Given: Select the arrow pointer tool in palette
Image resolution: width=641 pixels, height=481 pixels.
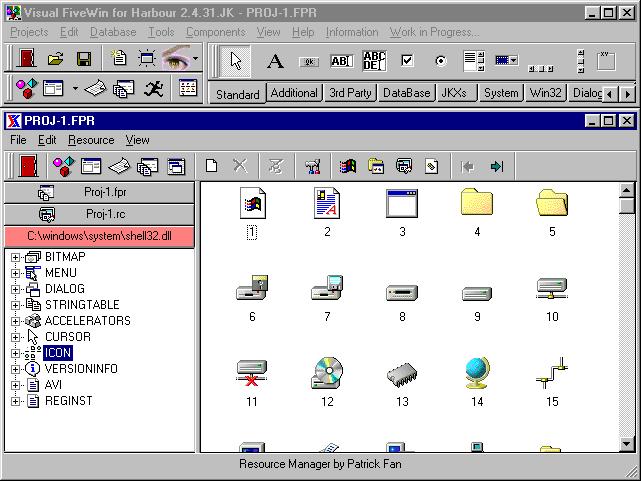Looking at the screenshot, I should (236, 61).
